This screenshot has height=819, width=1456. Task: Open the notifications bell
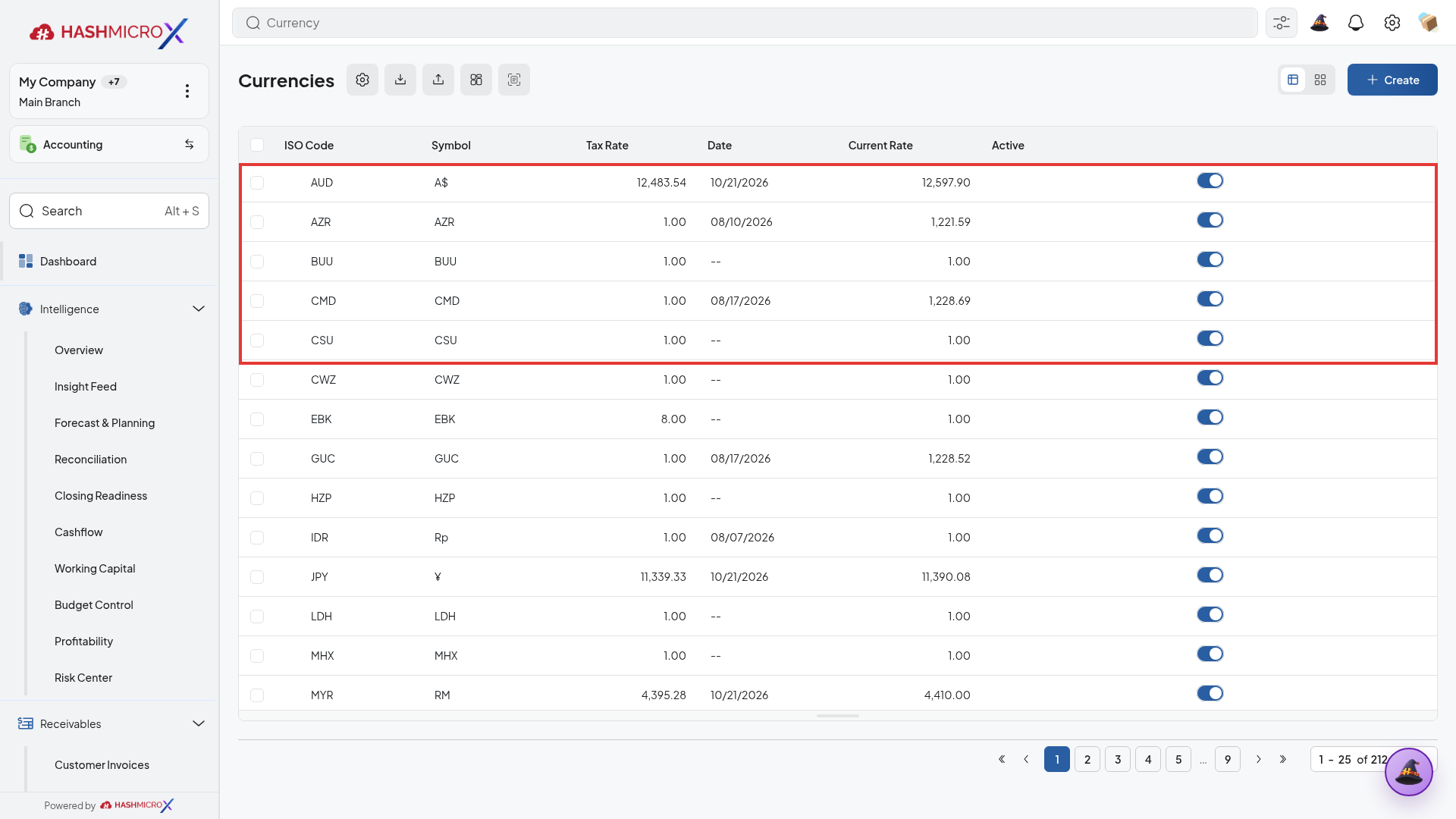pos(1356,23)
